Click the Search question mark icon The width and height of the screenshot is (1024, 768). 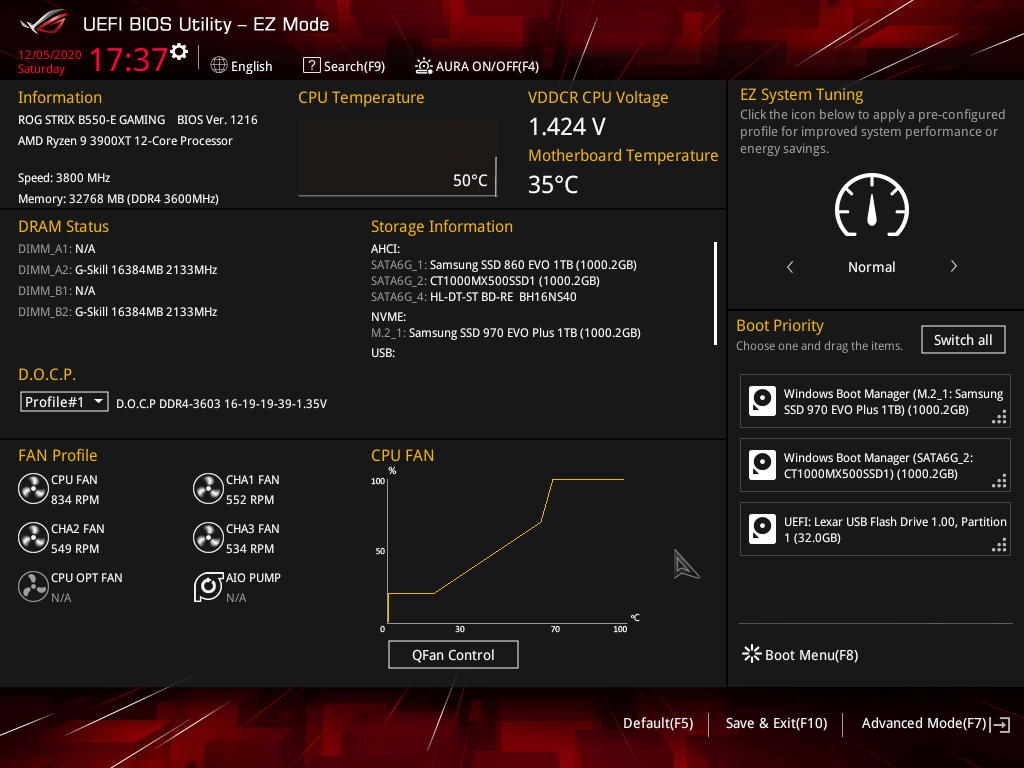pyautogui.click(x=312, y=65)
